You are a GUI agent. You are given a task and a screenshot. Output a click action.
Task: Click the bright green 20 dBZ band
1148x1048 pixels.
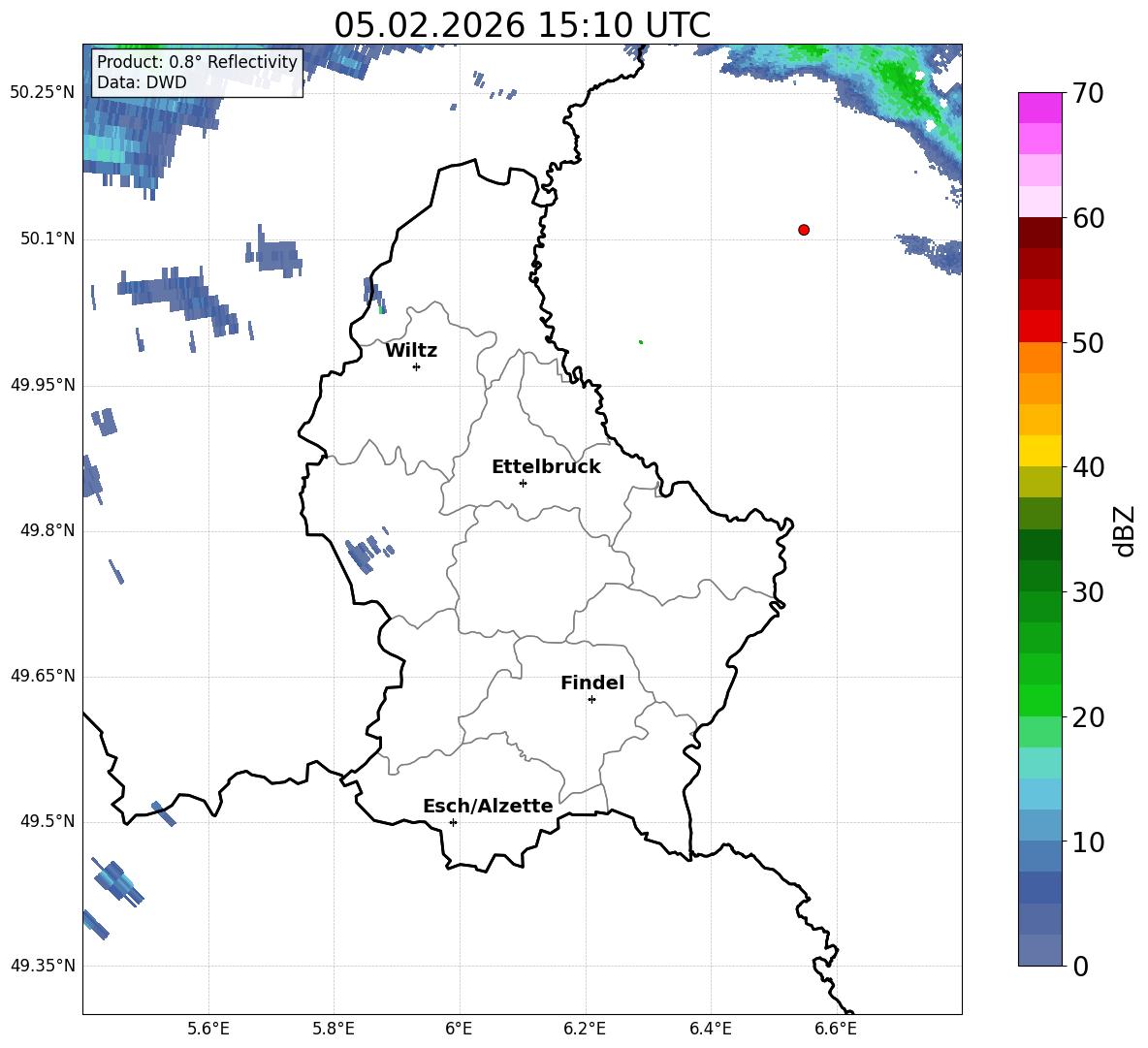(1039, 700)
